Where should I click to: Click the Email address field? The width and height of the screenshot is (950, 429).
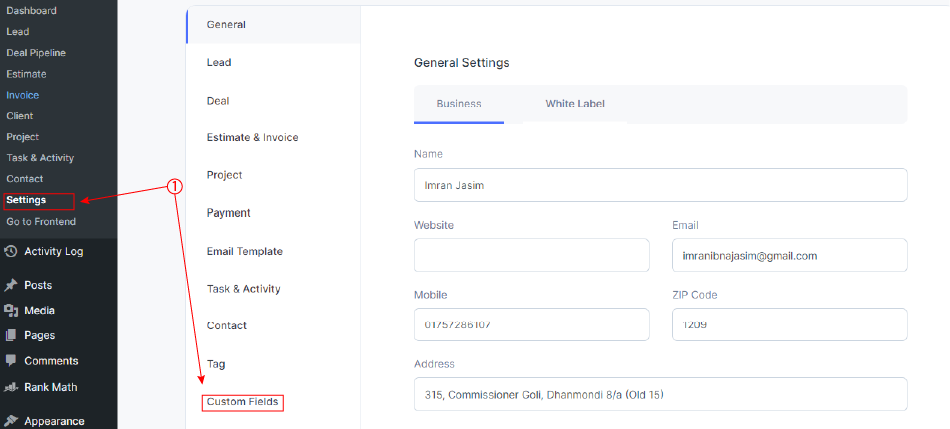[790, 255]
